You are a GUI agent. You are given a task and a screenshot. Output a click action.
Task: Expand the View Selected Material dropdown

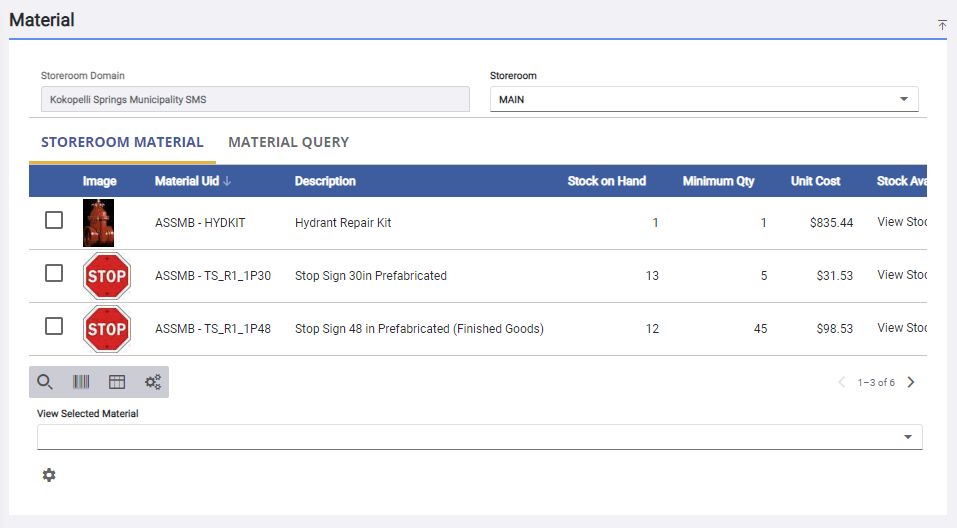[479, 437]
